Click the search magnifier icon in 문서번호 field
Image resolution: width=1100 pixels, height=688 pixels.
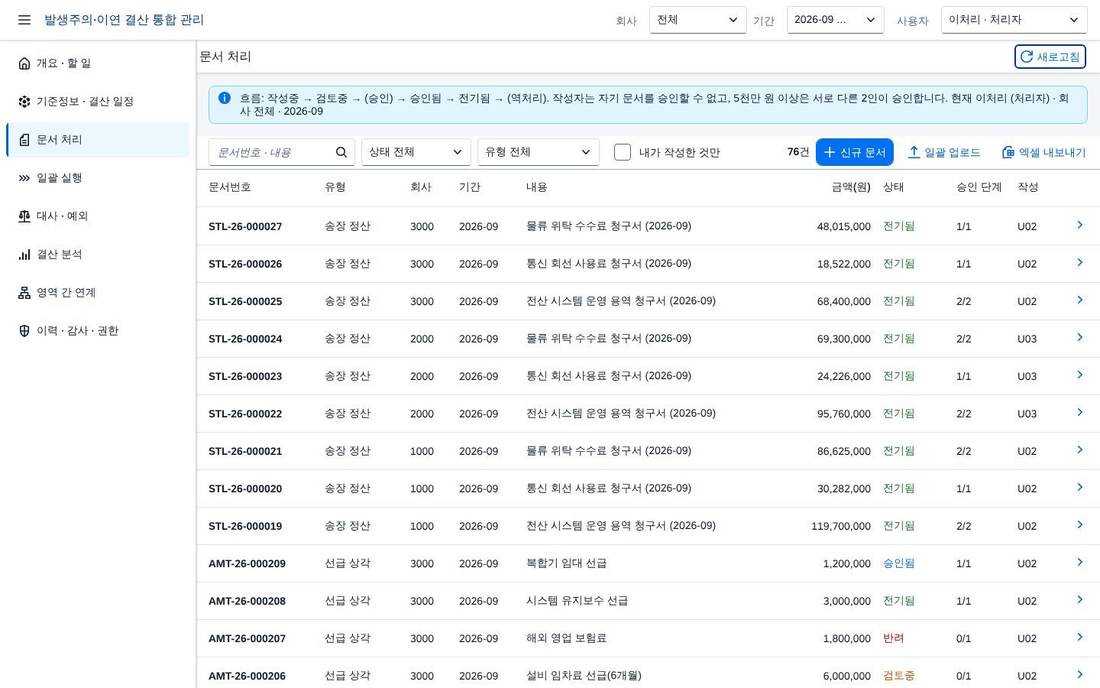(341, 152)
